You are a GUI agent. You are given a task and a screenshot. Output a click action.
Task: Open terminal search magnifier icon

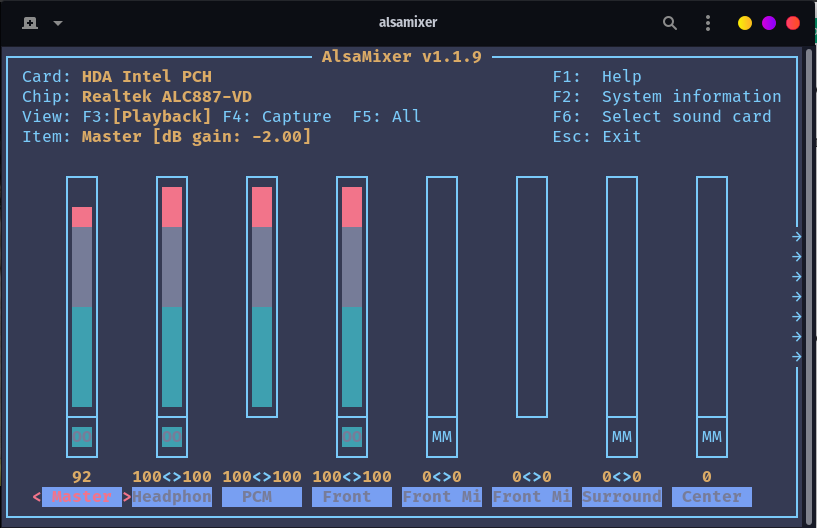670,23
